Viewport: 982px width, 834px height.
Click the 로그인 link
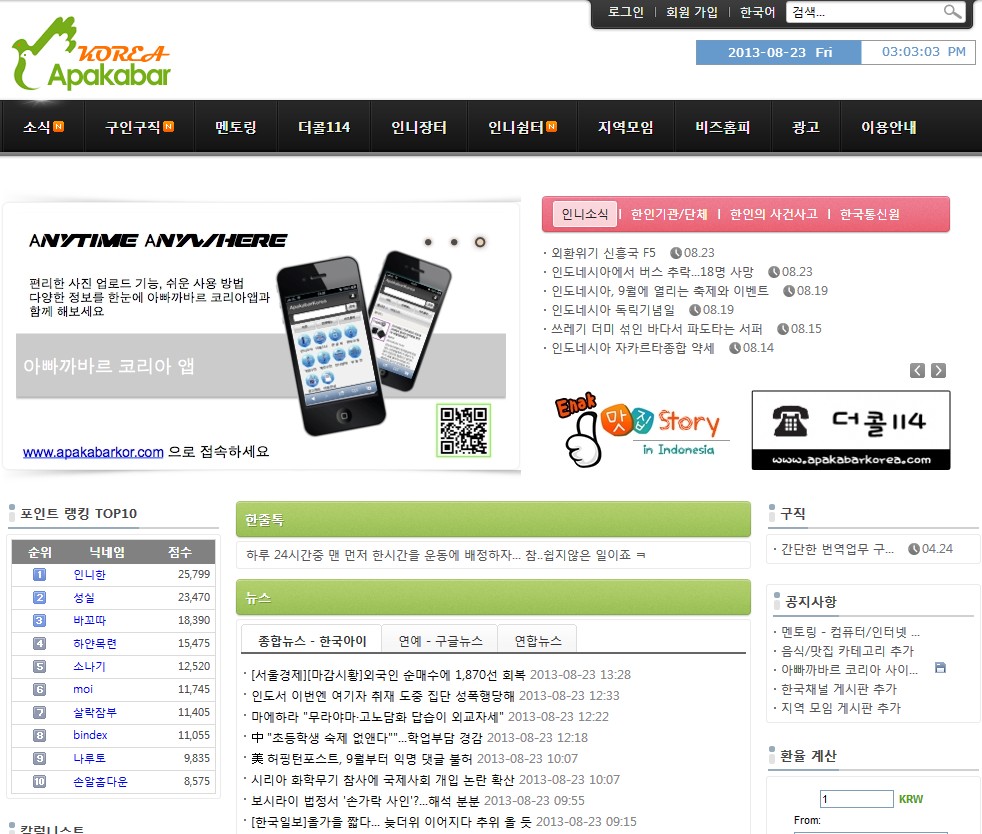click(x=626, y=12)
